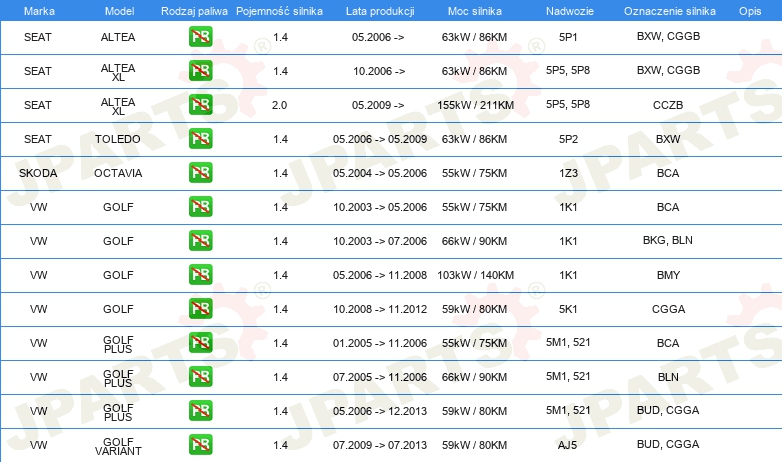Click the Model column header
The height and width of the screenshot is (462, 782).
click(119, 11)
